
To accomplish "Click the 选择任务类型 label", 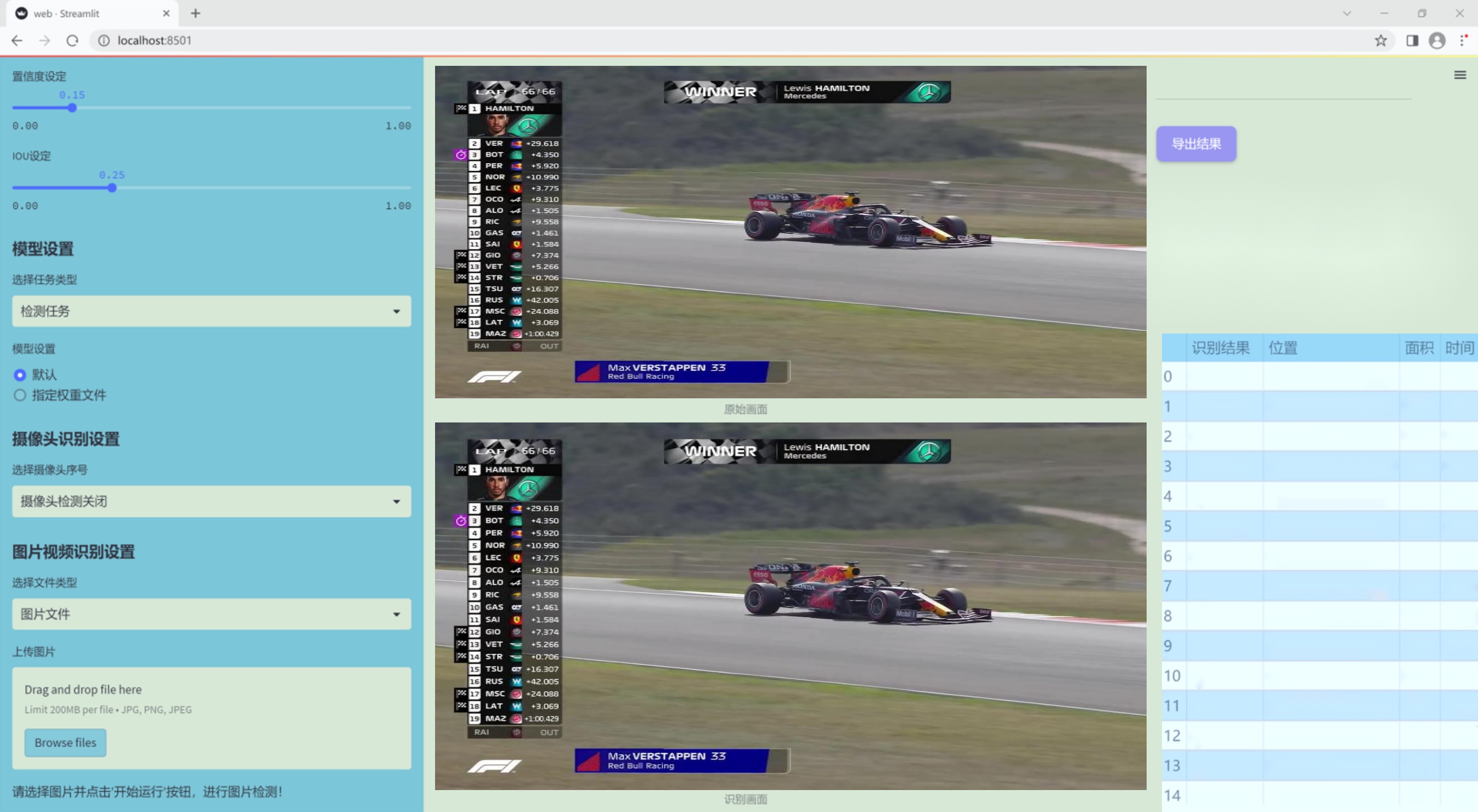I will pyautogui.click(x=45, y=279).
